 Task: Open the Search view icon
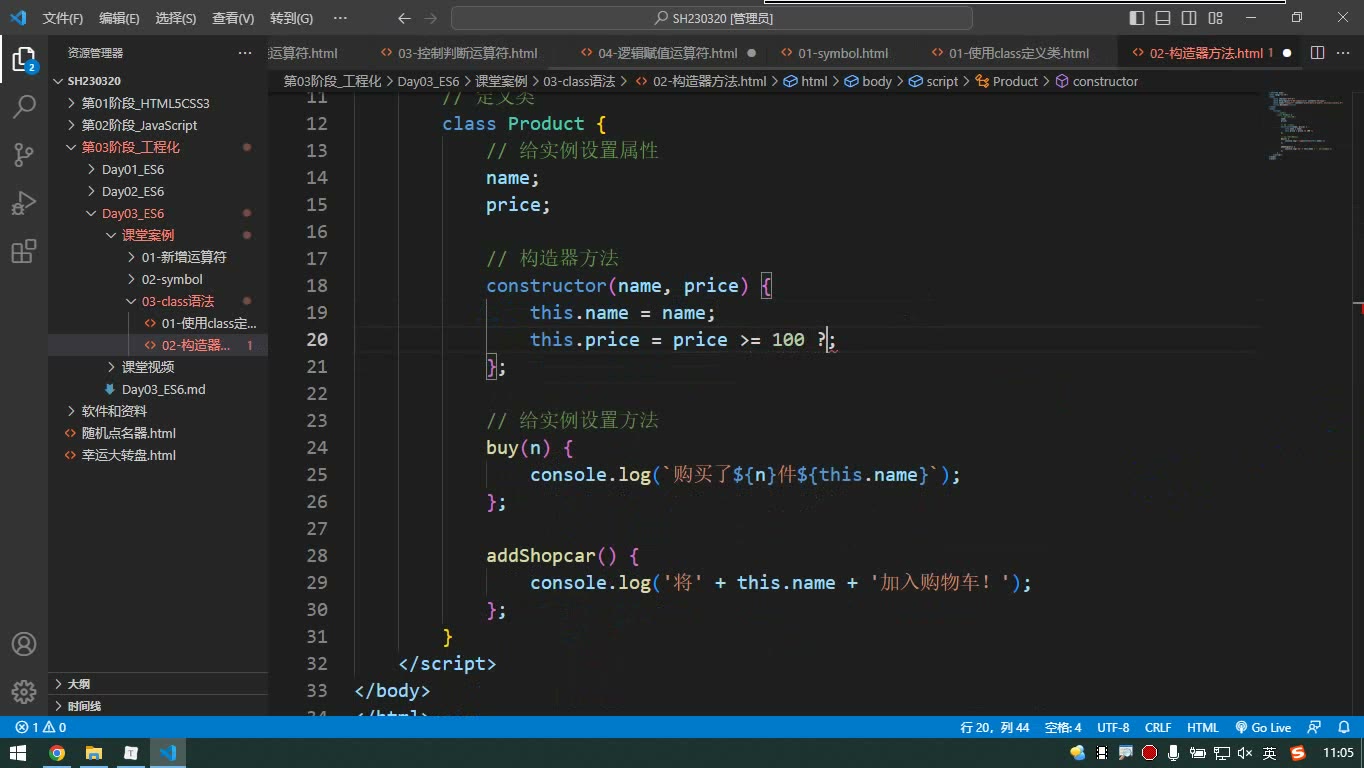pyautogui.click(x=24, y=106)
